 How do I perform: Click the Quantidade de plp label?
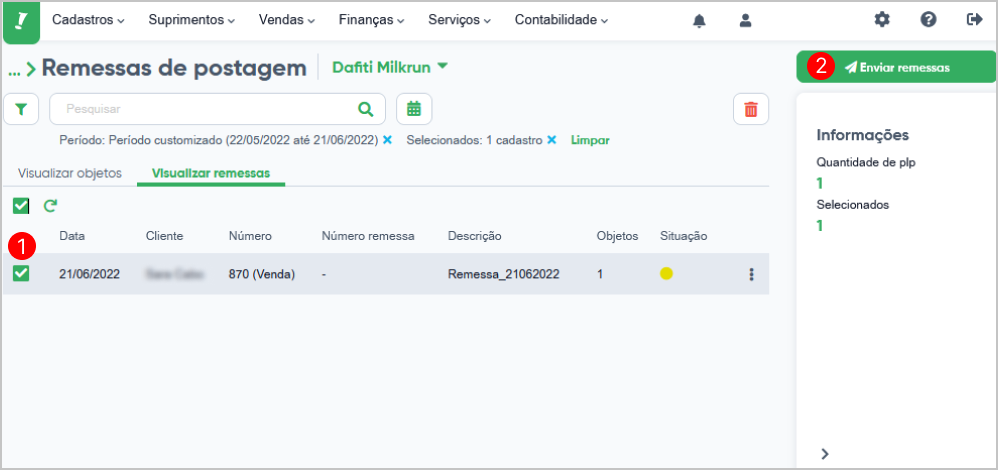(866, 162)
